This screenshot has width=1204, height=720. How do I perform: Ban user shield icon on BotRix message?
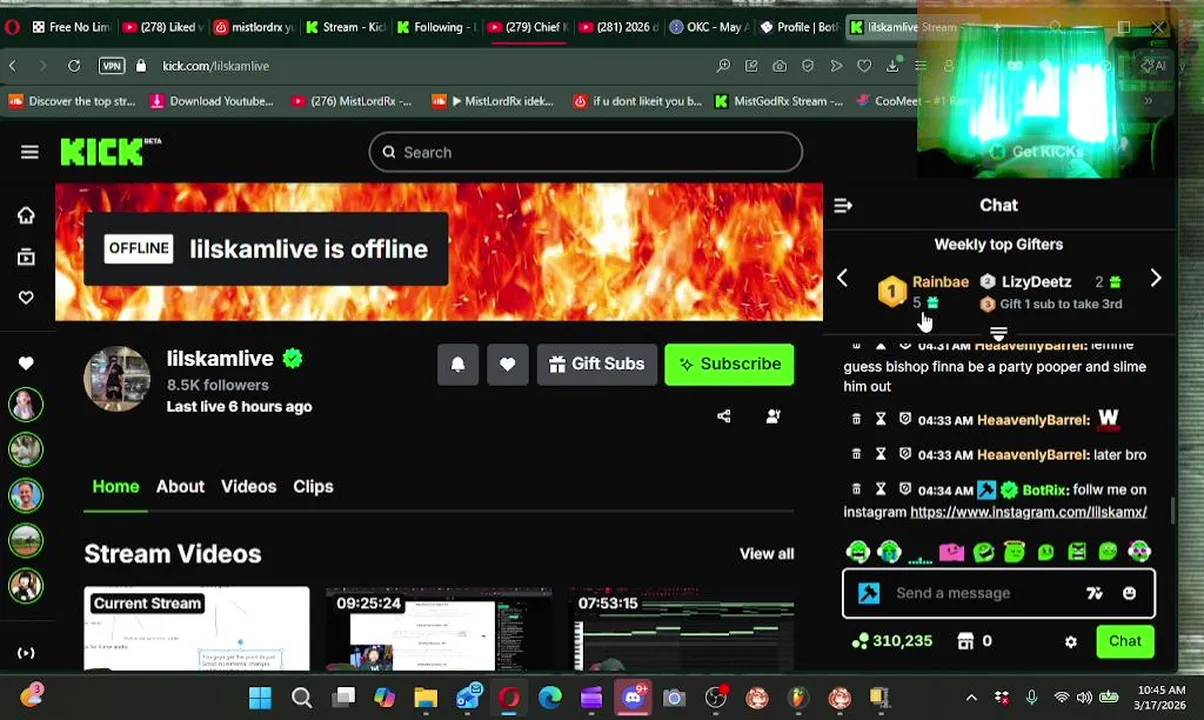(x=905, y=489)
